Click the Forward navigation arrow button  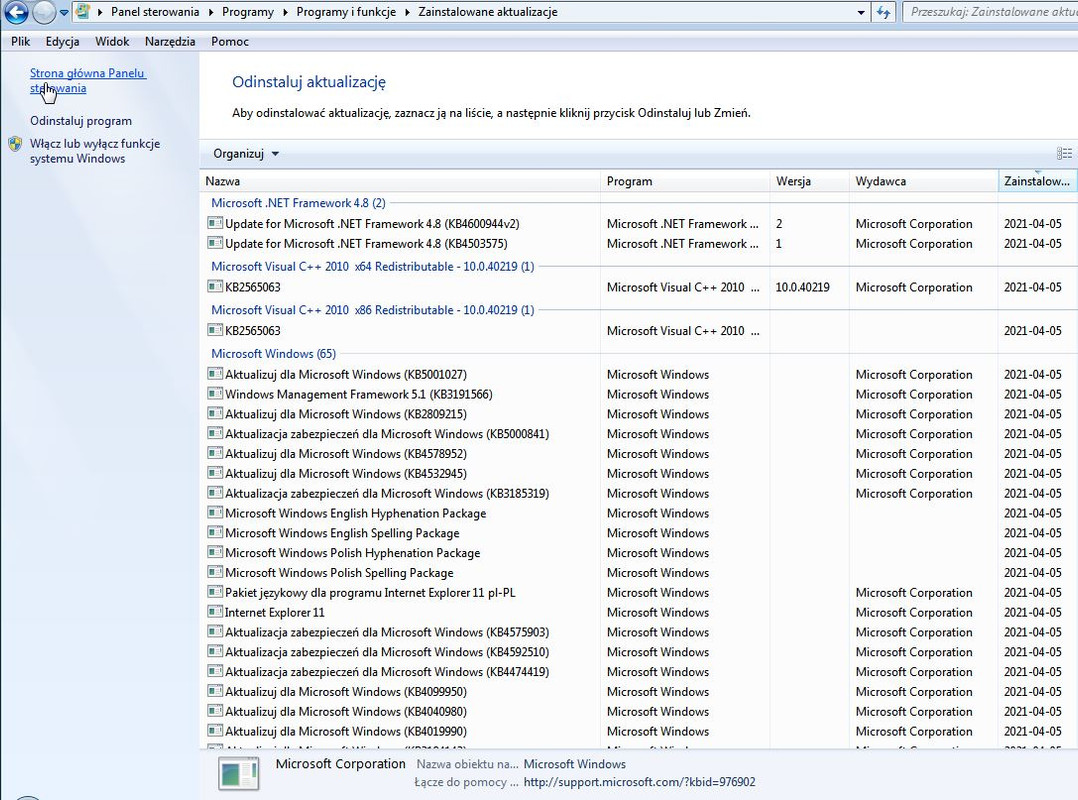tap(44, 12)
